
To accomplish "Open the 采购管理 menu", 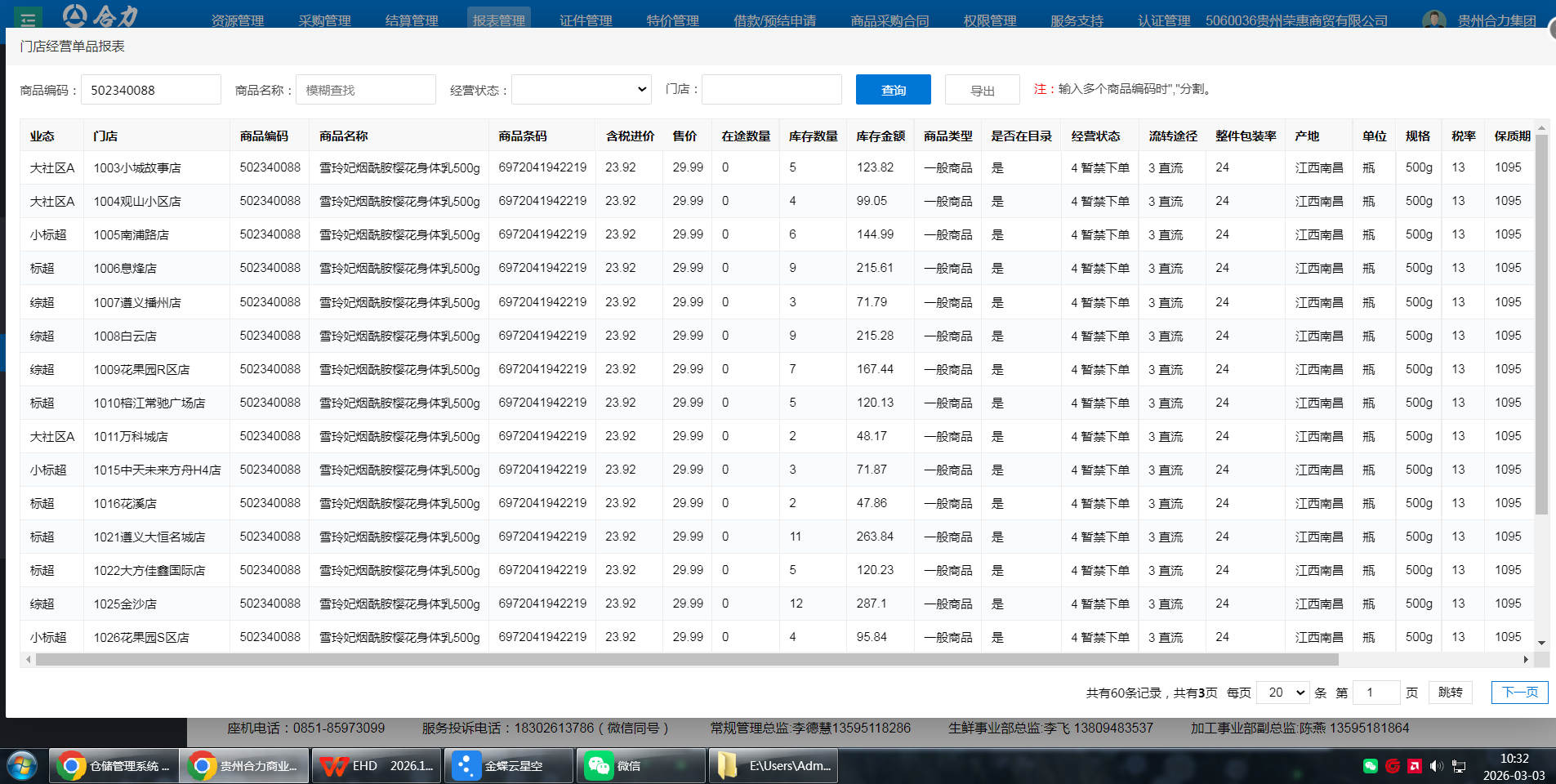I will point(324,20).
